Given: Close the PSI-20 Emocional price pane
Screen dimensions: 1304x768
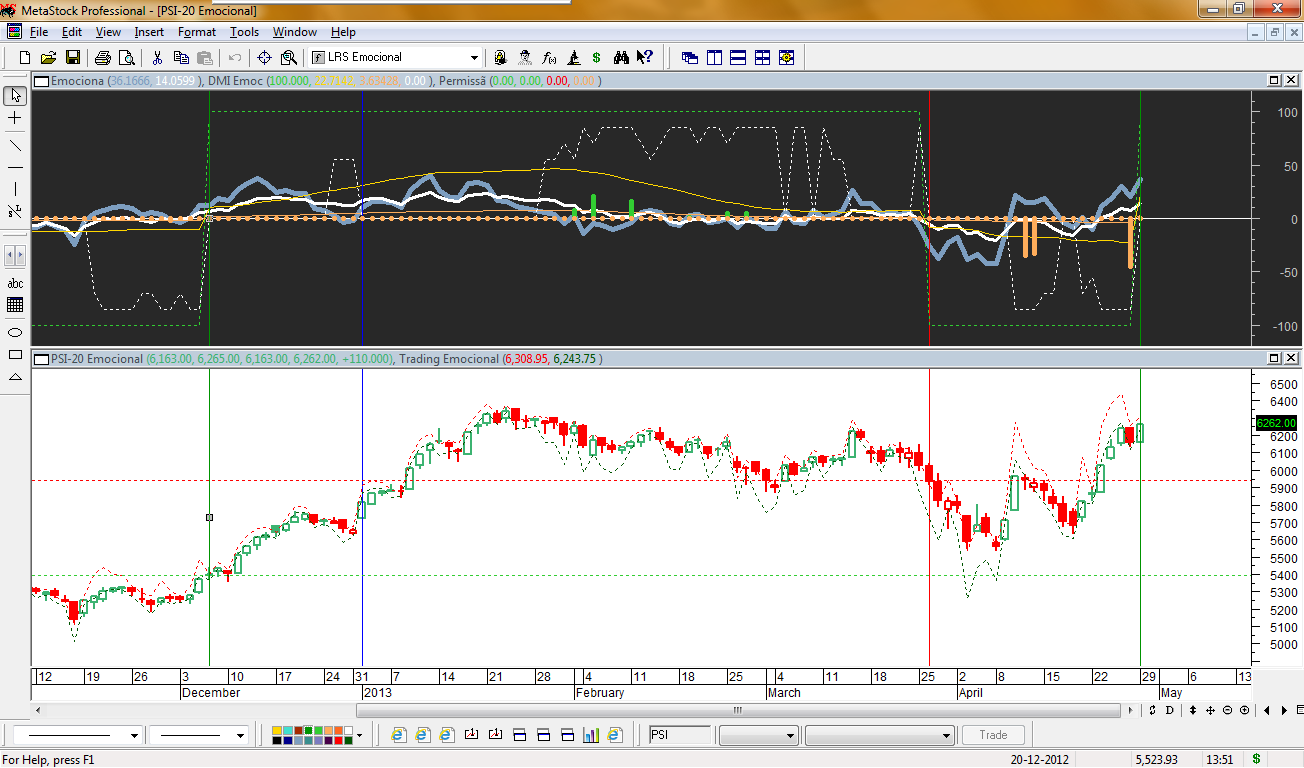Looking at the screenshot, I should tap(1289, 358).
